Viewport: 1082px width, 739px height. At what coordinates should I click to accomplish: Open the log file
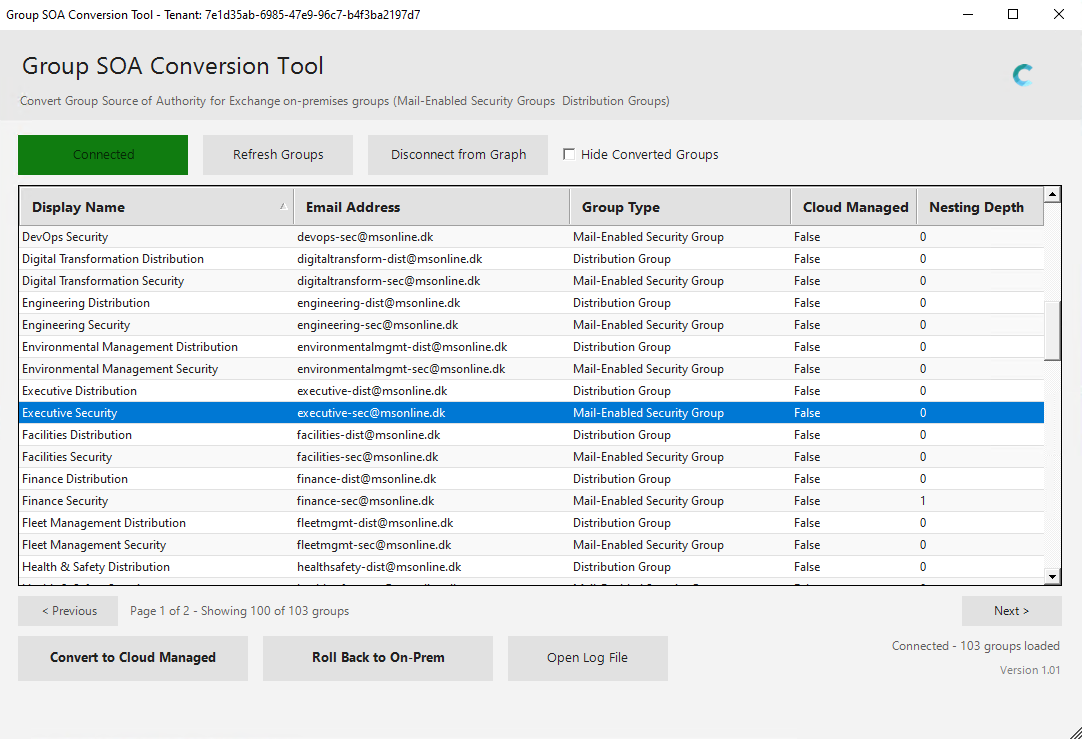click(x=587, y=658)
